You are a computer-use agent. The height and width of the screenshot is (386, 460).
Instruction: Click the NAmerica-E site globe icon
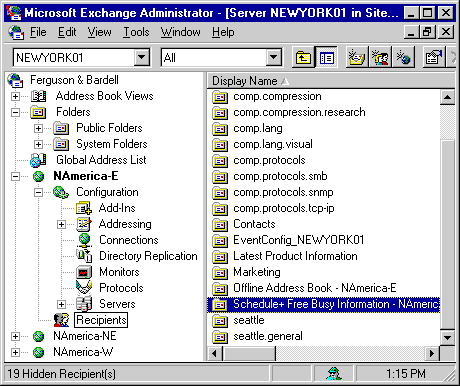tap(39, 176)
